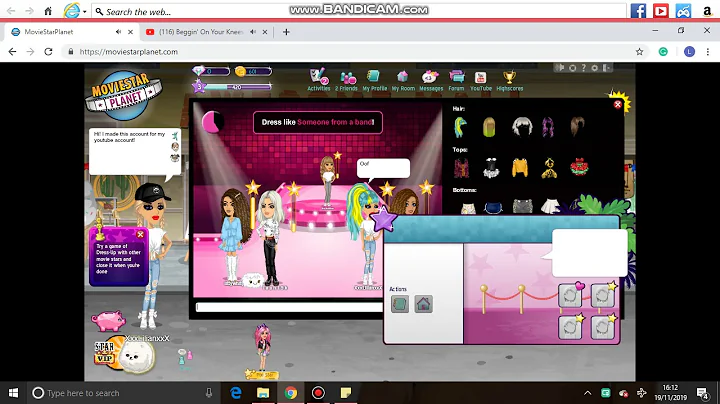
Task: Mute the YouTube tab audio
Action: click(x=253, y=32)
